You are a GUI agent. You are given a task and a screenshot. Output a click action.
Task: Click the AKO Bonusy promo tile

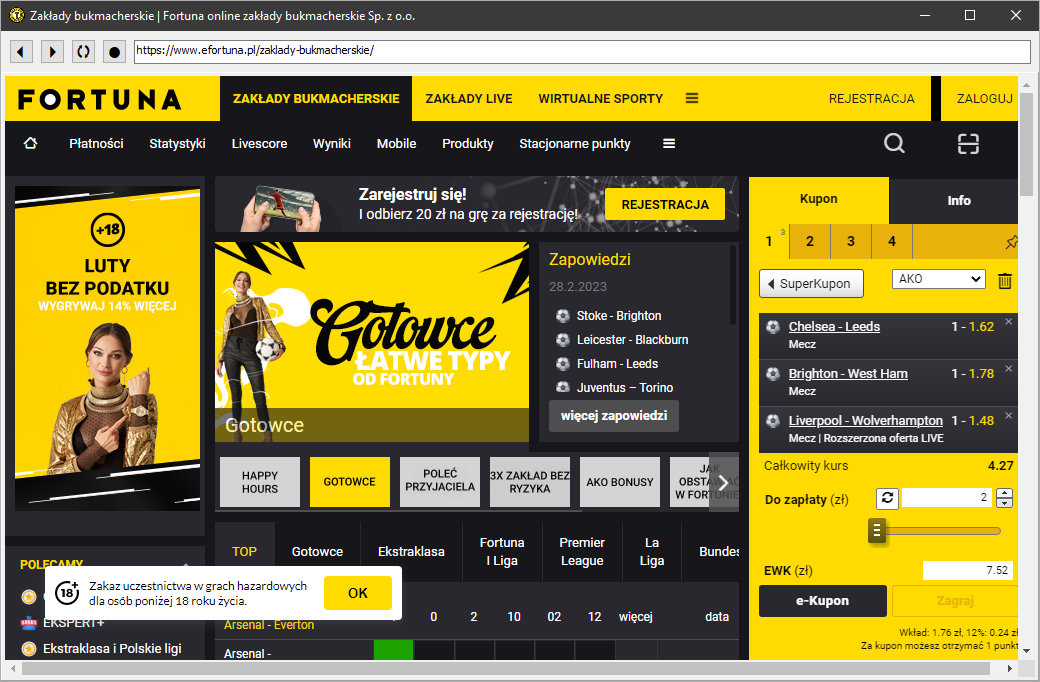coord(619,482)
